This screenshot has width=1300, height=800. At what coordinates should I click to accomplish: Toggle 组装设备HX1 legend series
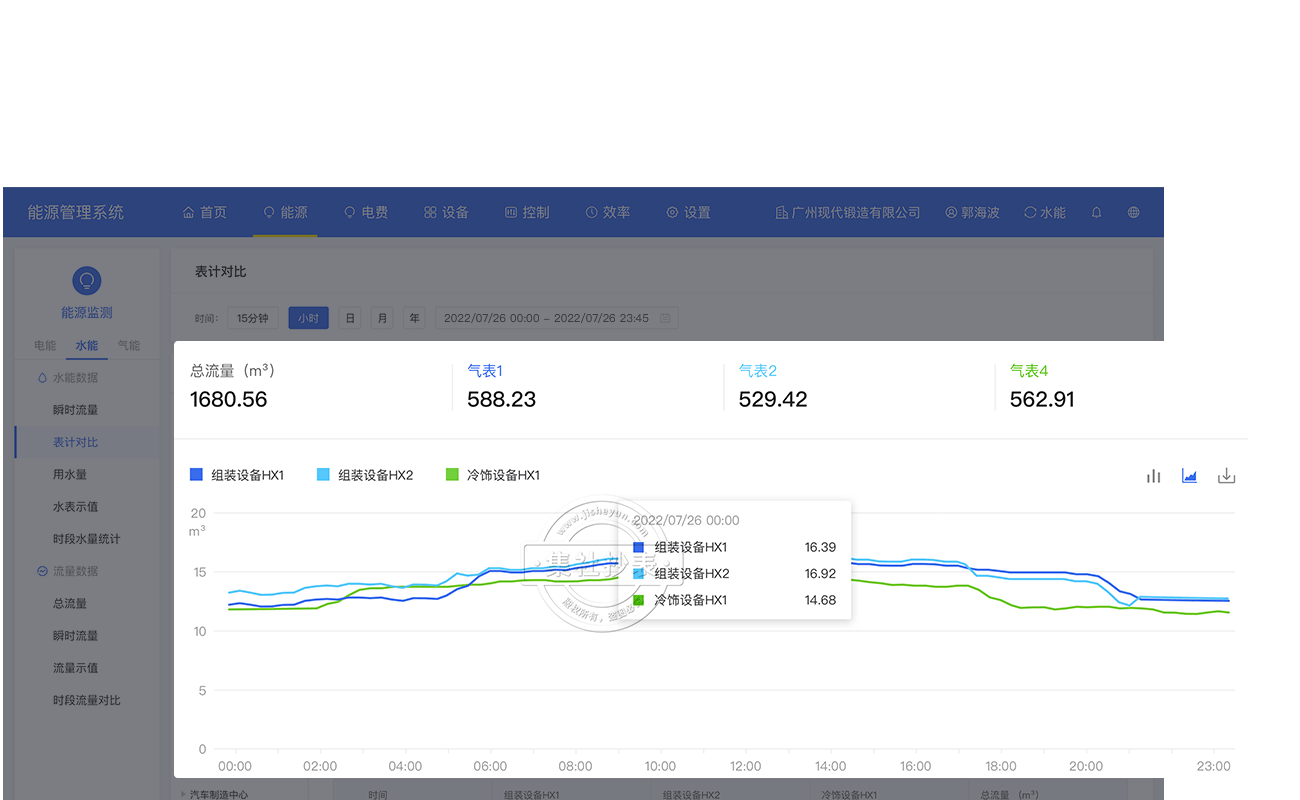(237, 475)
